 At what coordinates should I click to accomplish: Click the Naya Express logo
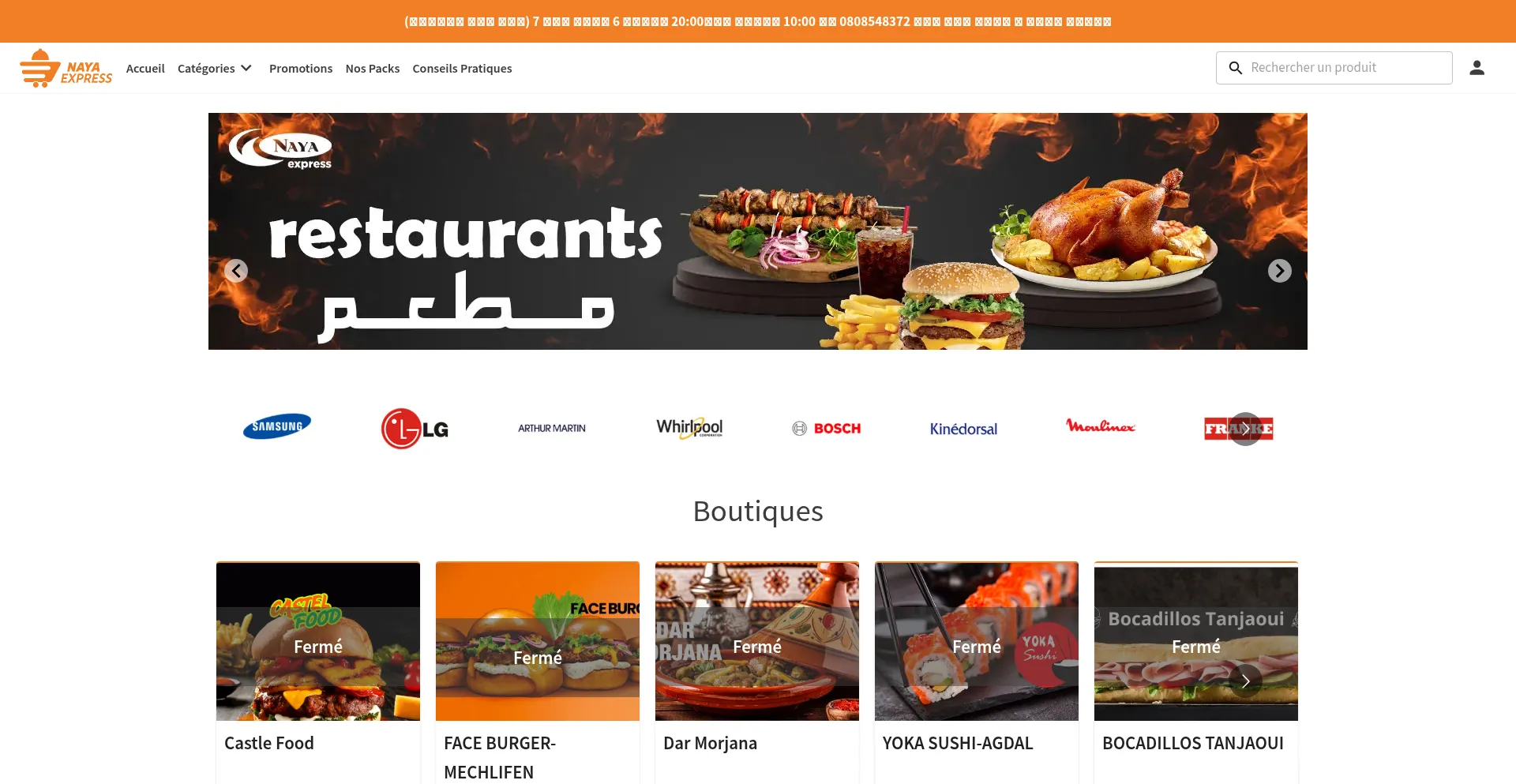coord(66,68)
